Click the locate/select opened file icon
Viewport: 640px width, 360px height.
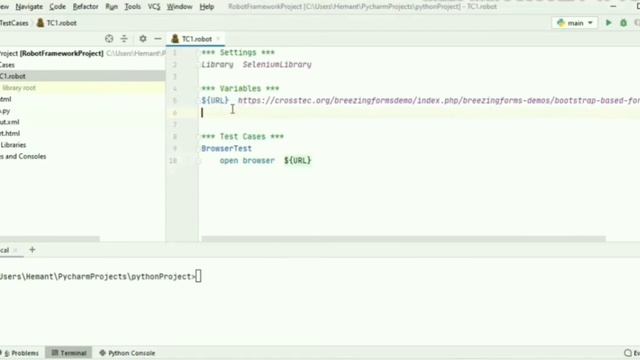coord(109,39)
